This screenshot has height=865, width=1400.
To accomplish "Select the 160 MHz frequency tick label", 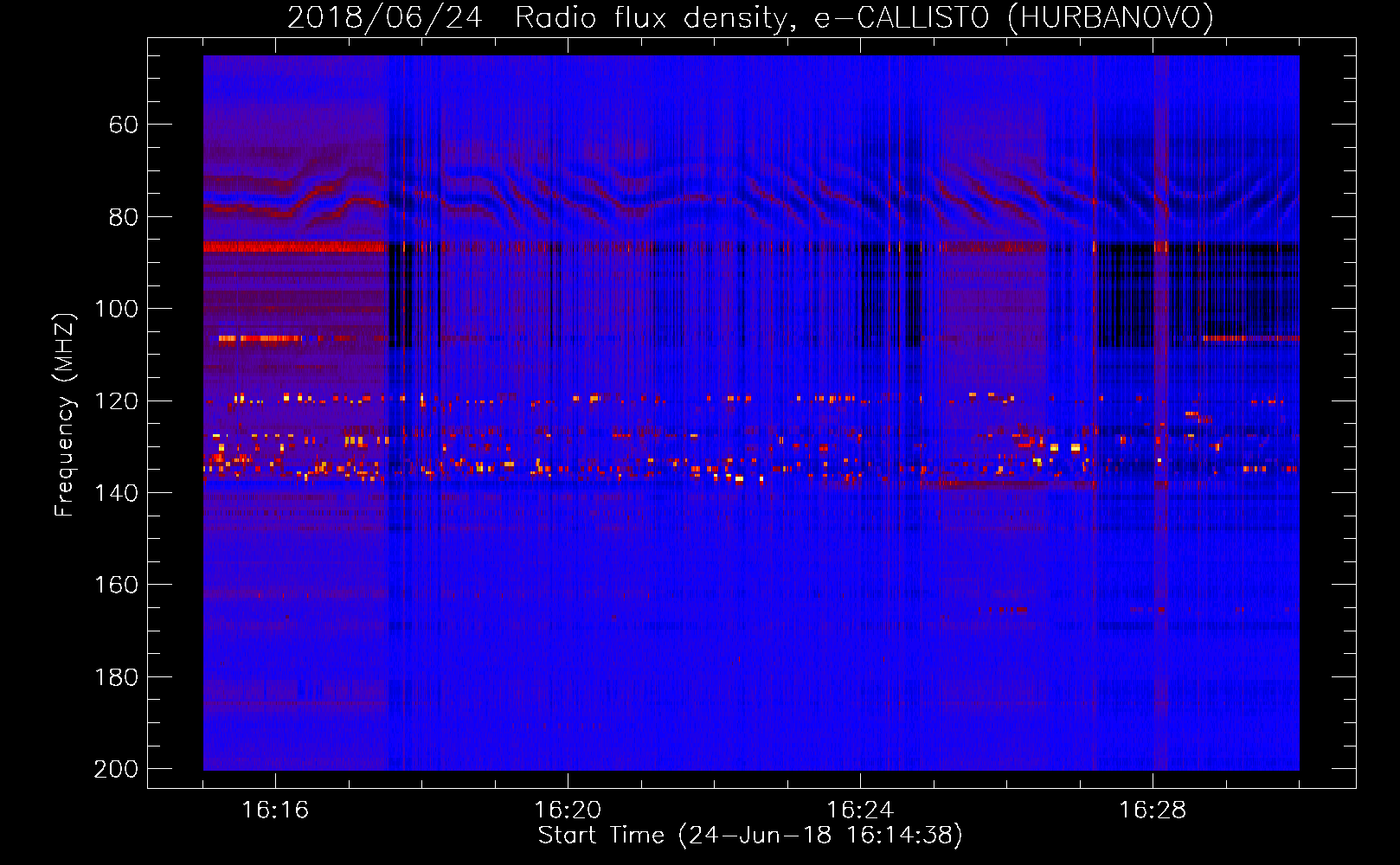I will click(x=116, y=586).
